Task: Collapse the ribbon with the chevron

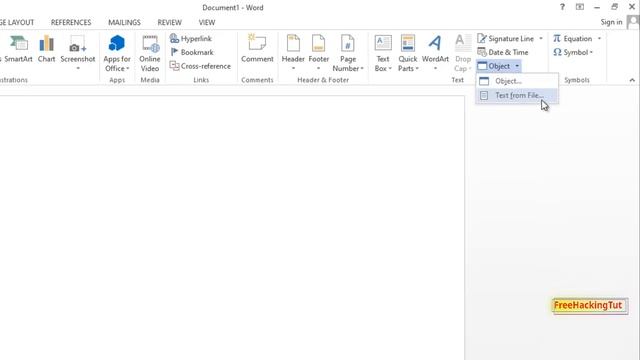Action: (632, 80)
